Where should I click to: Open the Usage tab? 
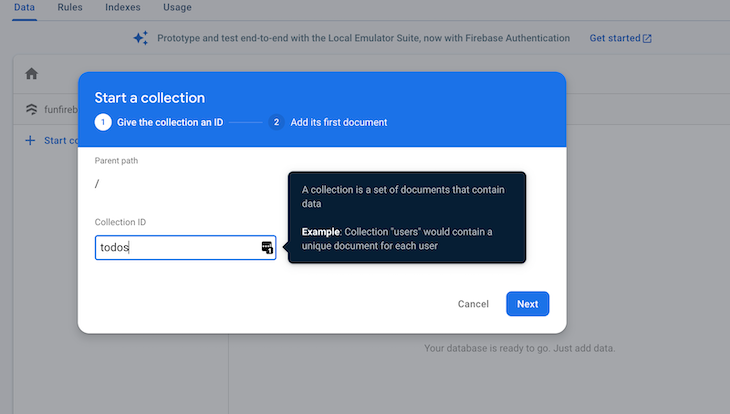[x=177, y=7]
